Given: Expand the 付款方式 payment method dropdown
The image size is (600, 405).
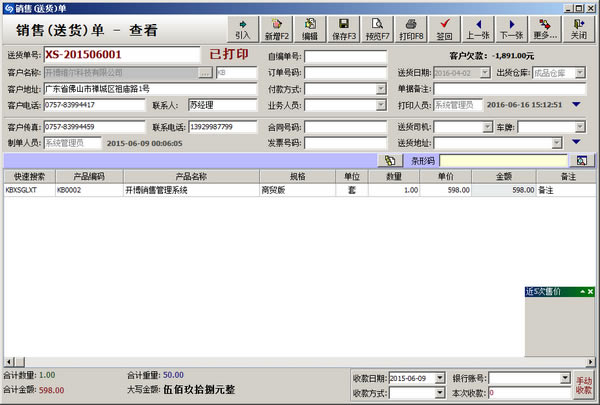Looking at the screenshot, I should point(381,89).
